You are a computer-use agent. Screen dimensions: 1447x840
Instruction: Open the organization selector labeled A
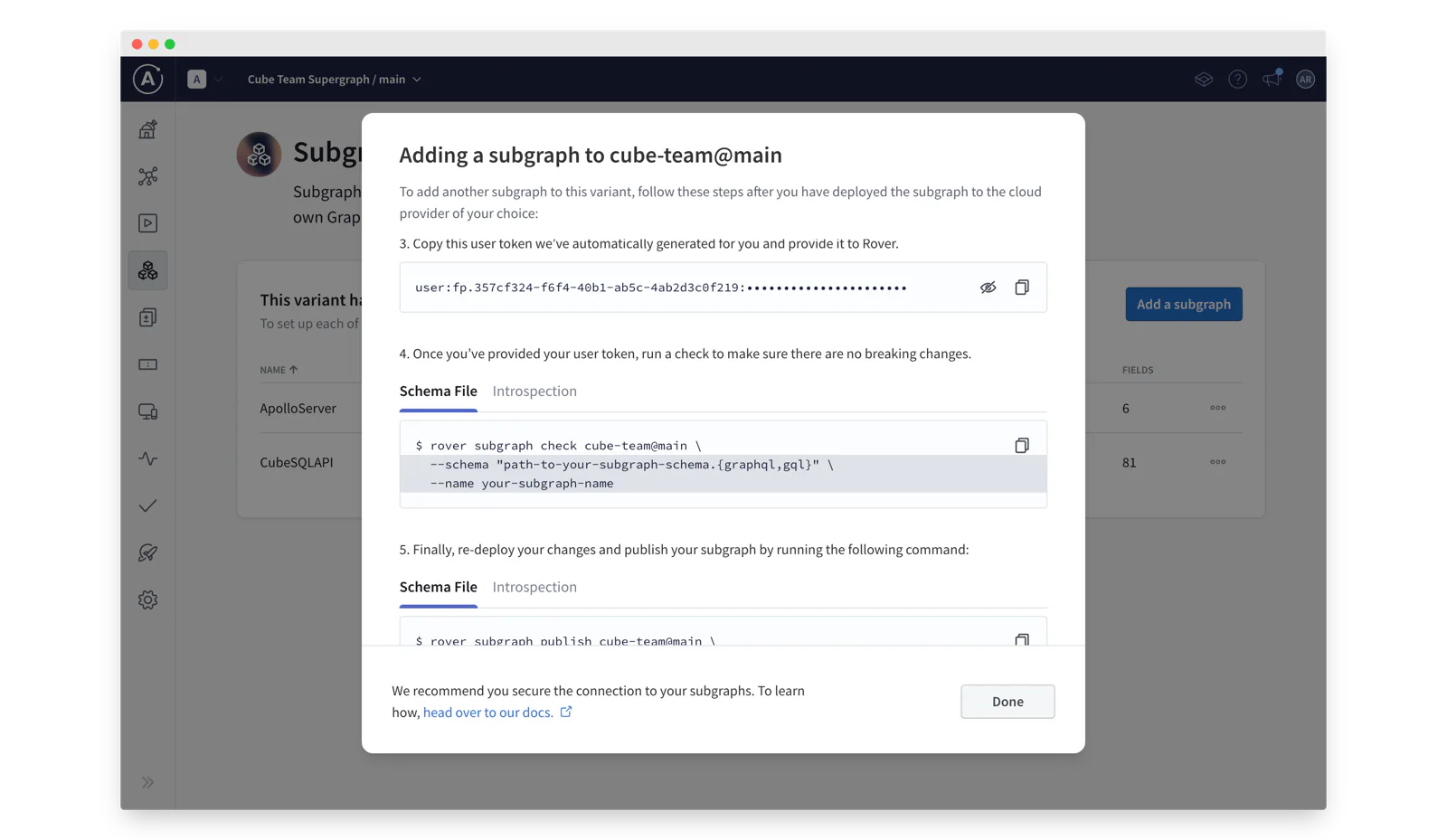(x=204, y=79)
